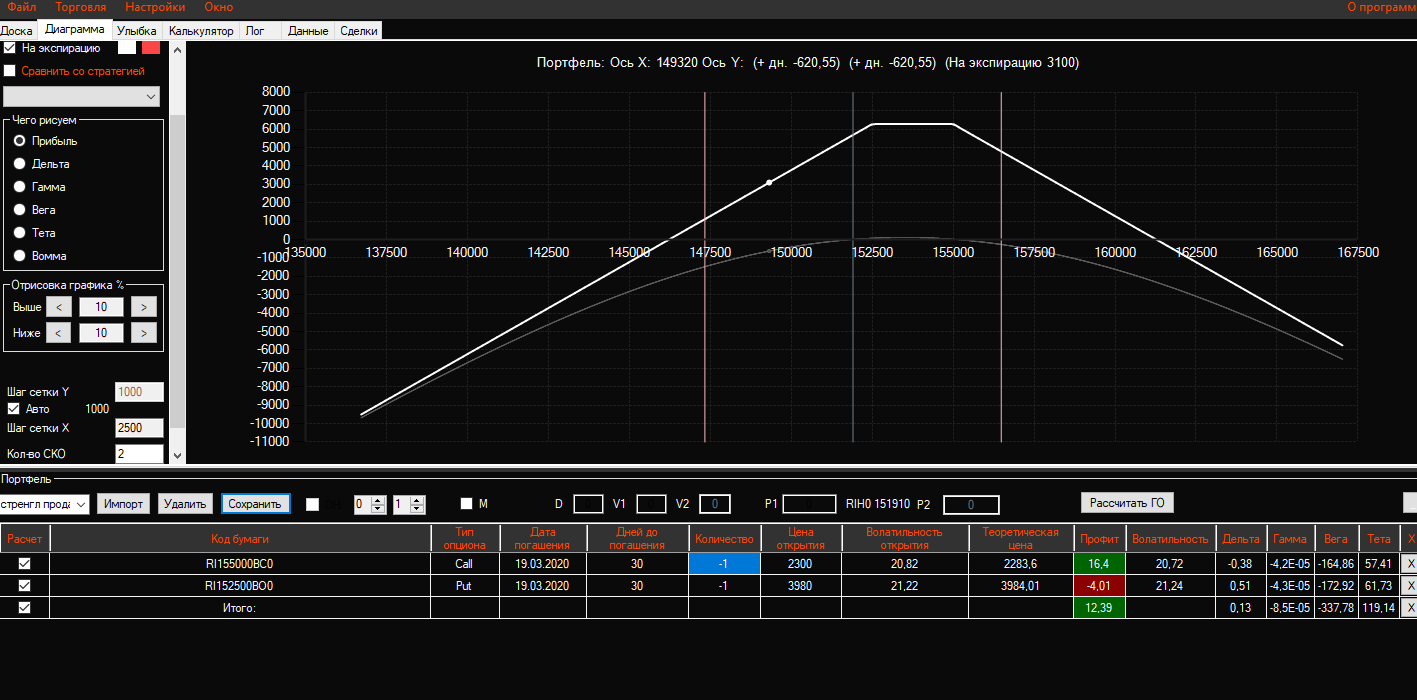Open the Настройки menu
1417x700 pixels.
[x=155, y=7]
